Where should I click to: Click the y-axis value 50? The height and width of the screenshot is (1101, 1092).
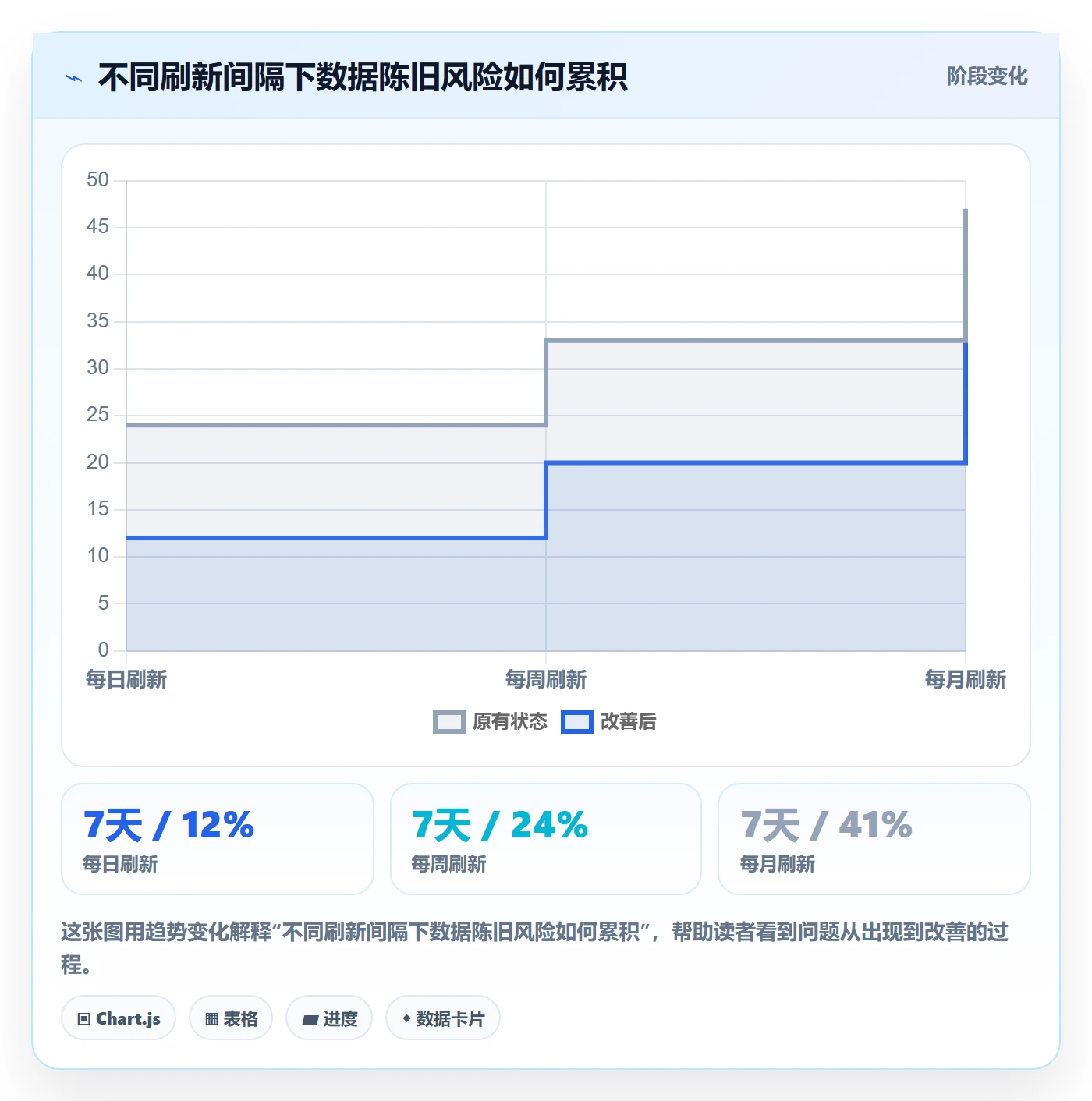click(x=97, y=180)
